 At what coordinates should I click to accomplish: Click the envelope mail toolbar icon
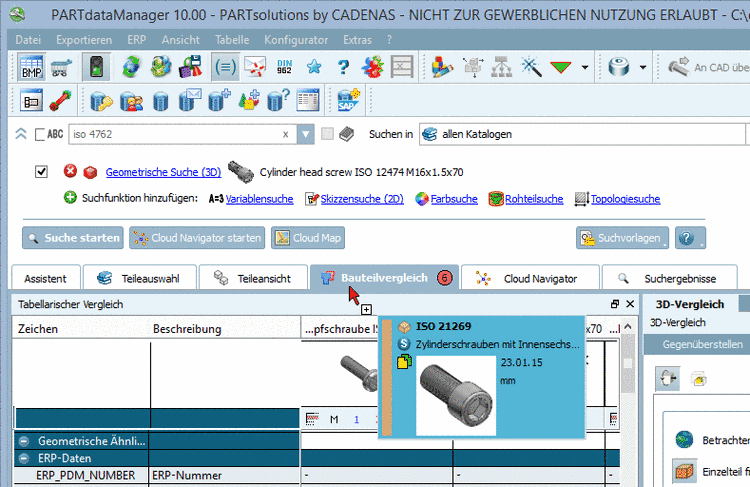click(x=255, y=67)
